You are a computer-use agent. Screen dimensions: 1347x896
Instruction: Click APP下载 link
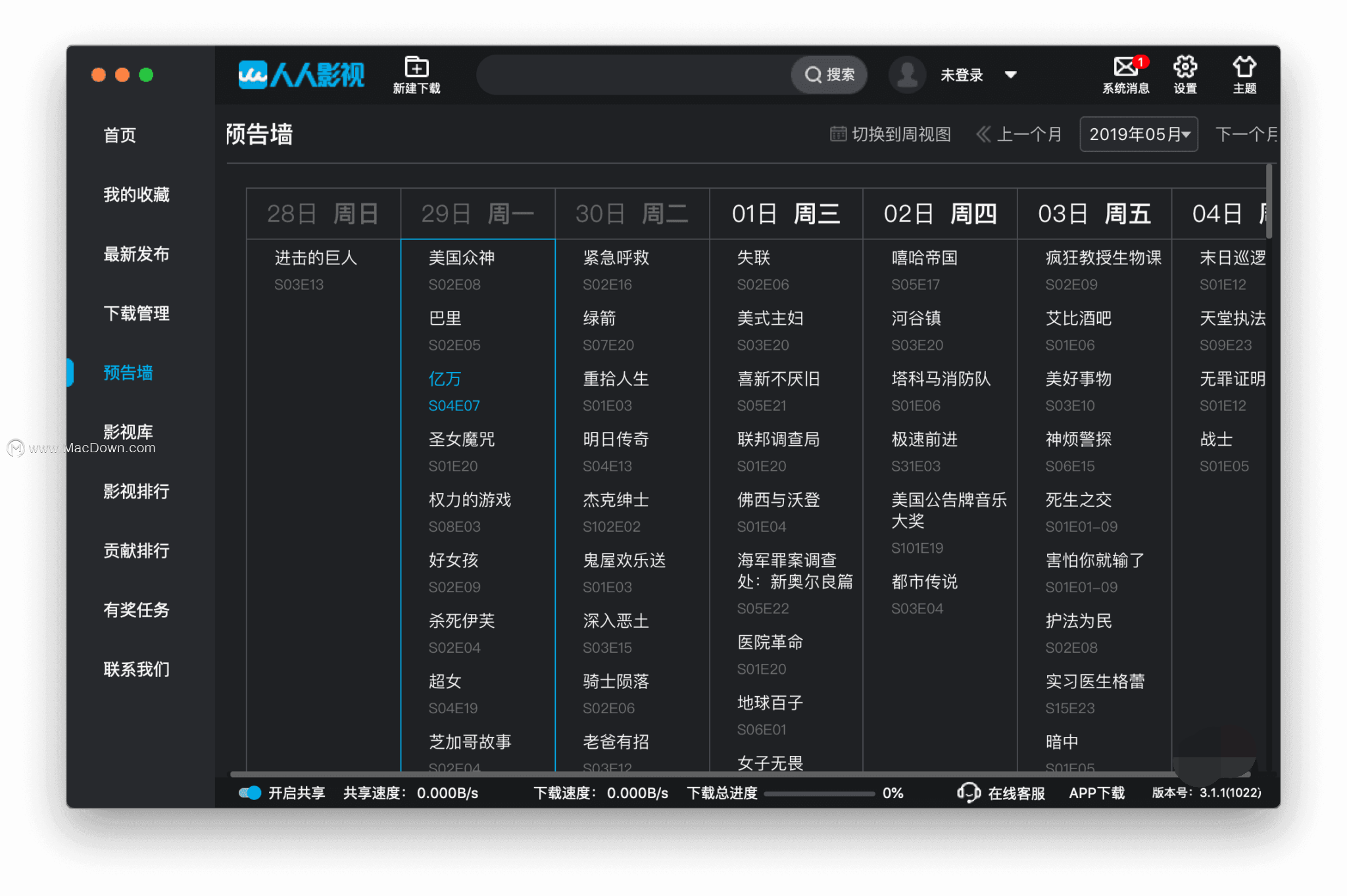[x=1096, y=793]
